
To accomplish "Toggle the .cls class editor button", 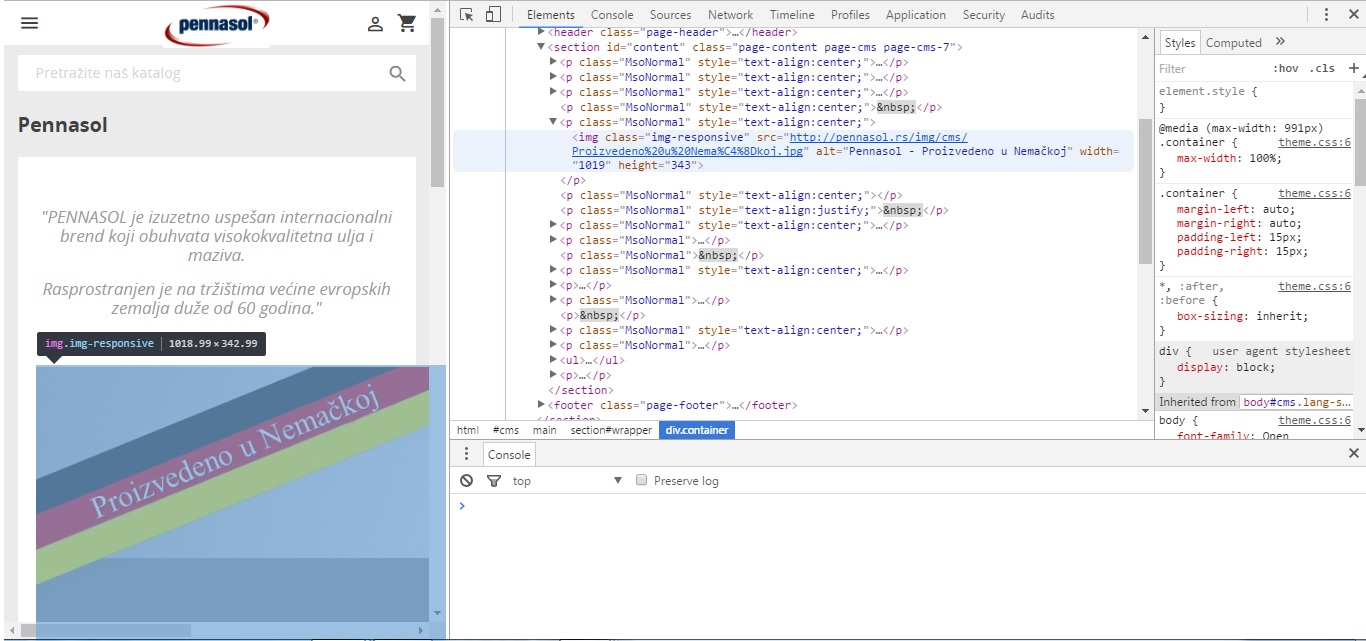I will [1323, 68].
